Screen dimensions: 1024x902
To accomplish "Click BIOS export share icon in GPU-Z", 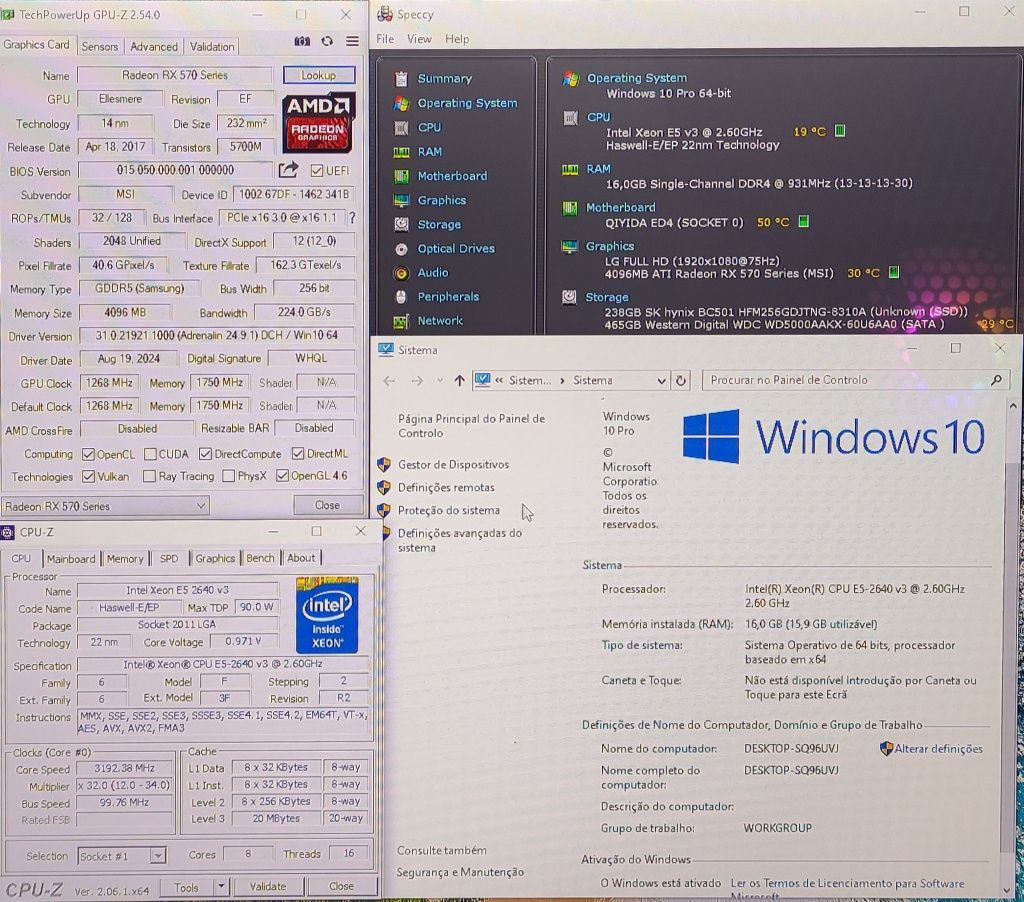I will 288,170.
